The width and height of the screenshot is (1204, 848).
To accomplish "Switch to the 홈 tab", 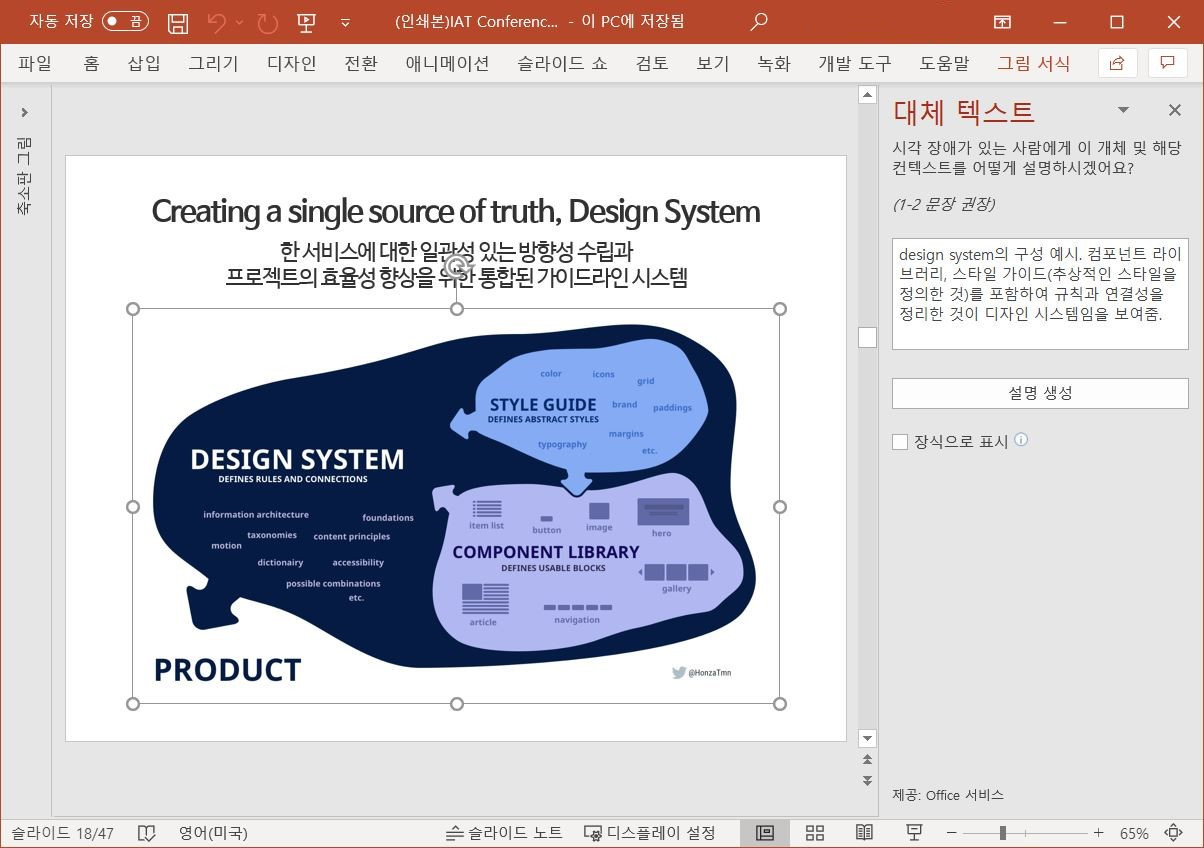I will [91, 63].
